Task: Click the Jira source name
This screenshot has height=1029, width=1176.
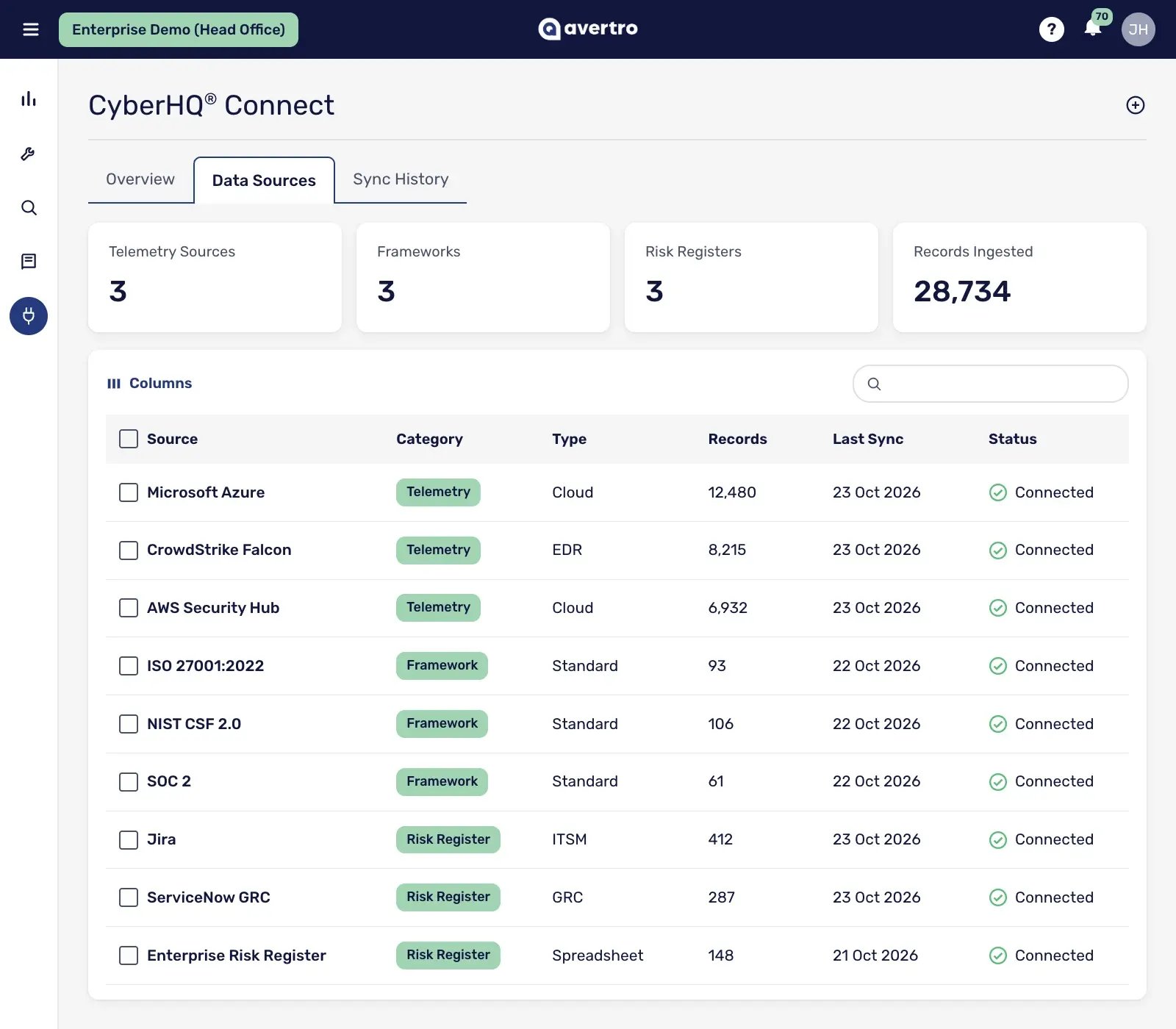Action: click(161, 839)
